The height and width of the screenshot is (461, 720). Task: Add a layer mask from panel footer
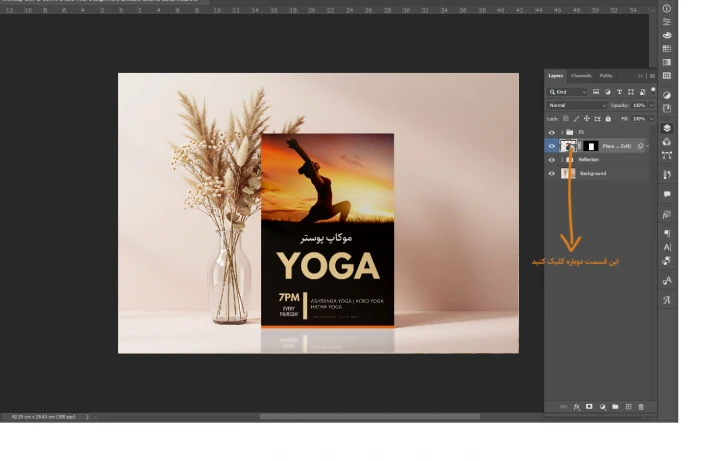589,407
